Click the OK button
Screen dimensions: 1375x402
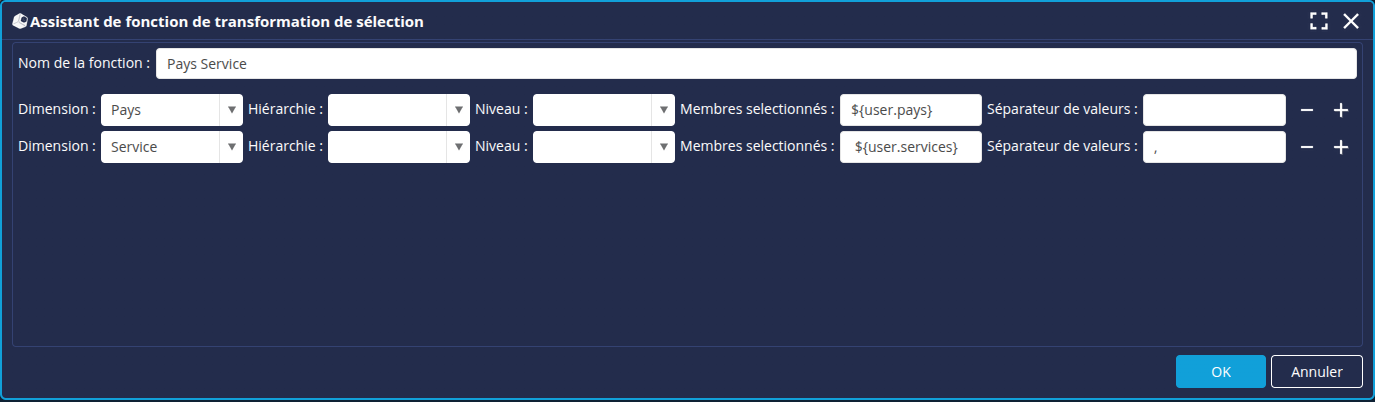point(1220,371)
